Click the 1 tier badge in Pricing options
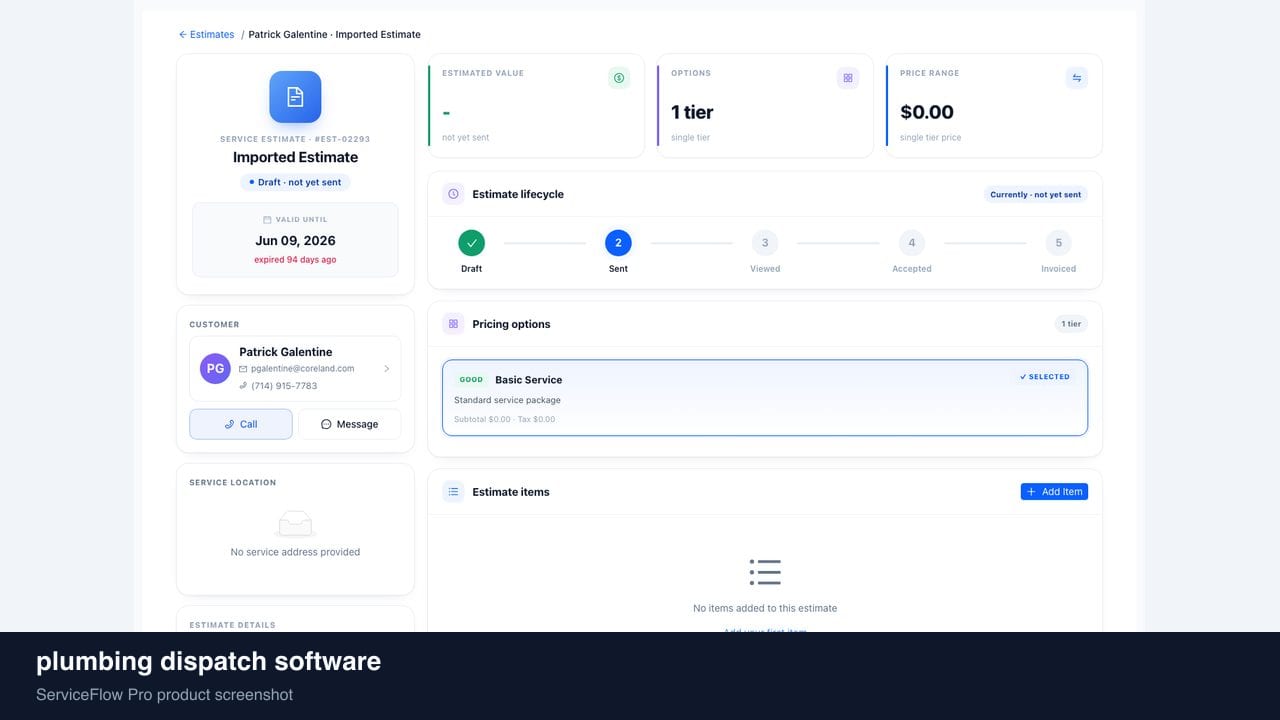Screen dimensions: 1280x720 (1072, 324)
